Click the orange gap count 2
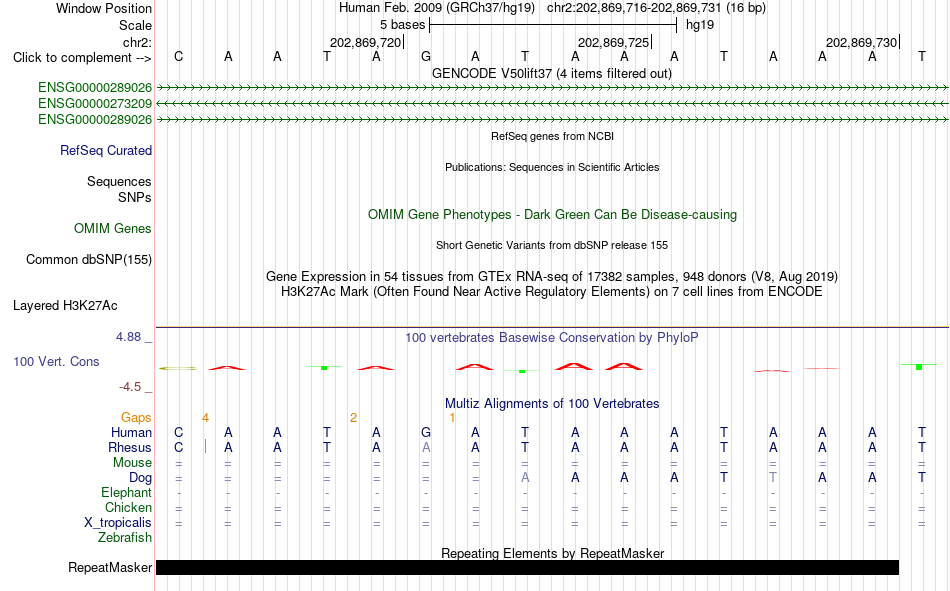Image resolution: width=950 pixels, height=591 pixels. point(353,418)
